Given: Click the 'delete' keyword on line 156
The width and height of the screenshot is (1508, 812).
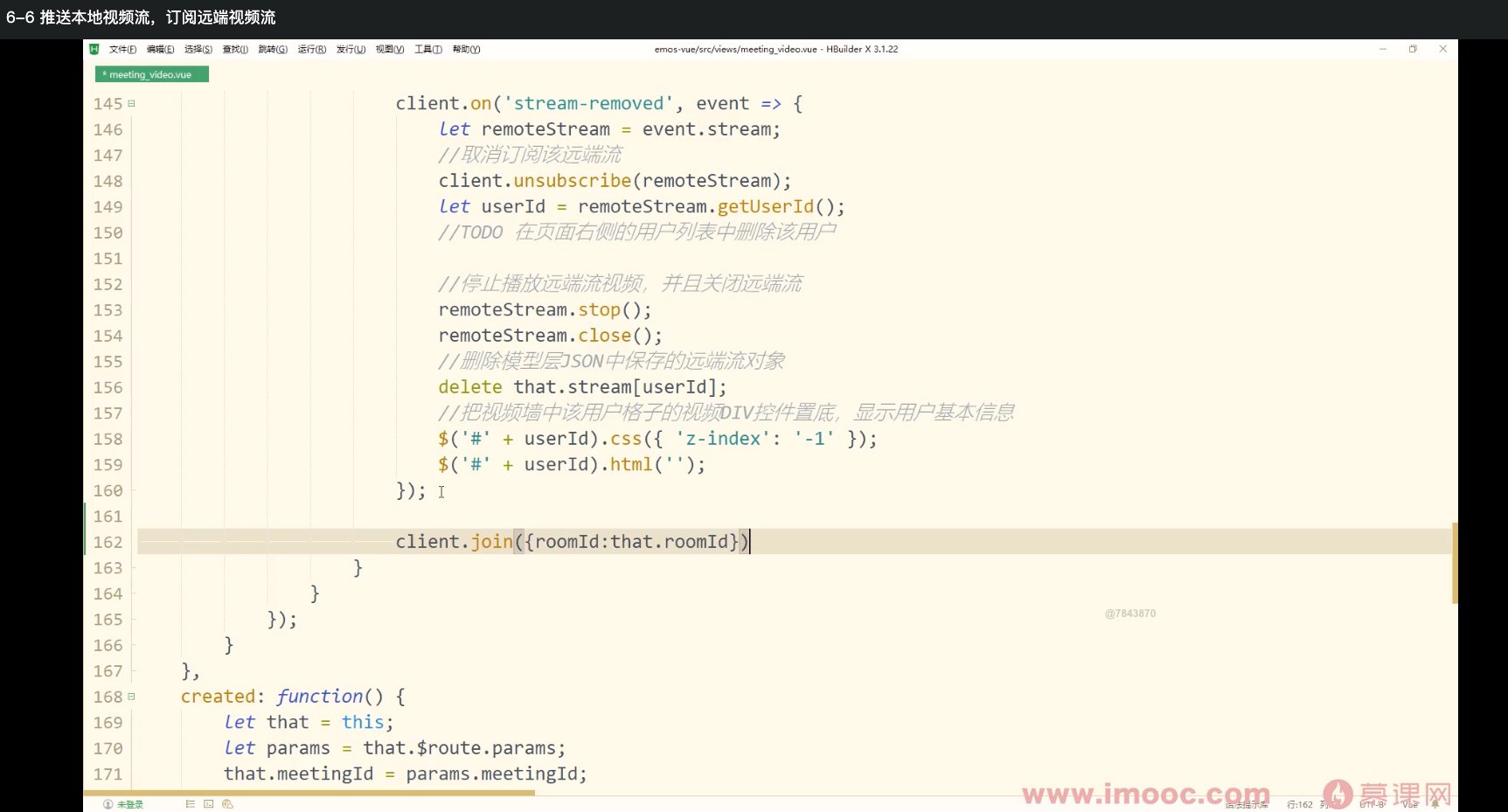Looking at the screenshot, I should coord(470,387).
